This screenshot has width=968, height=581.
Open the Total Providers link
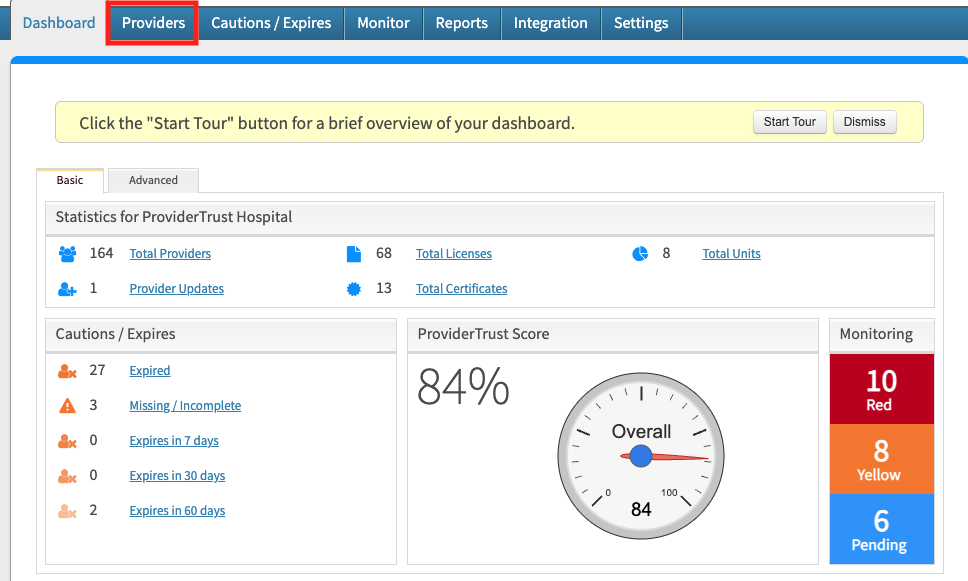[x=170, y=254]
